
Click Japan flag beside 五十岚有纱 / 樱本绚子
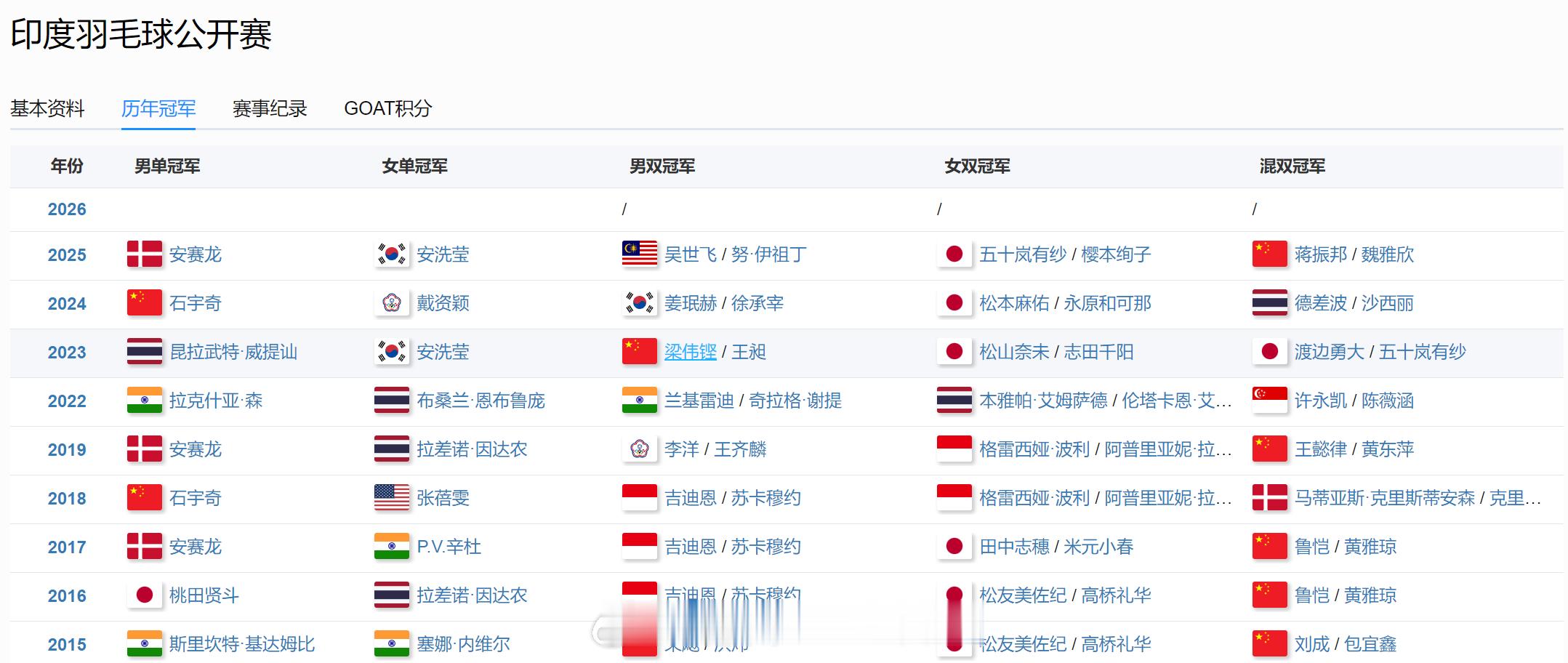(x=954, y=254)
